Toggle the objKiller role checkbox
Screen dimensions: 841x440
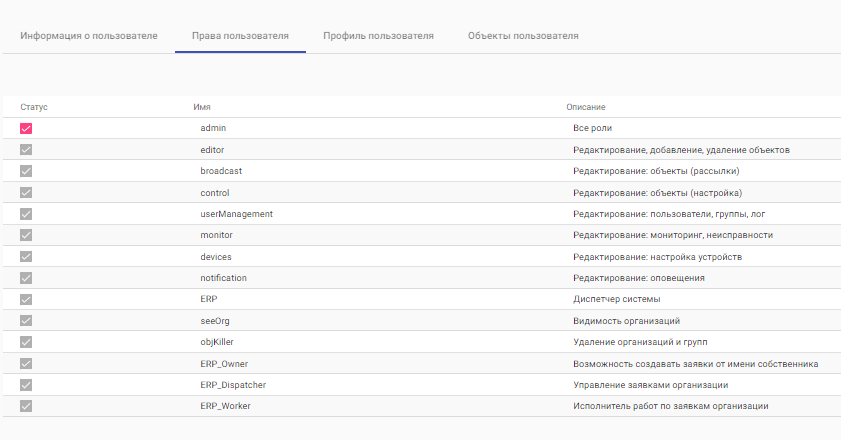point(26,342)
